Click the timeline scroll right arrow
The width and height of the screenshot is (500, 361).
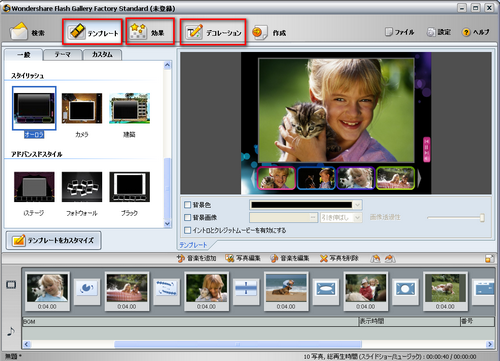tap(490, 344)
